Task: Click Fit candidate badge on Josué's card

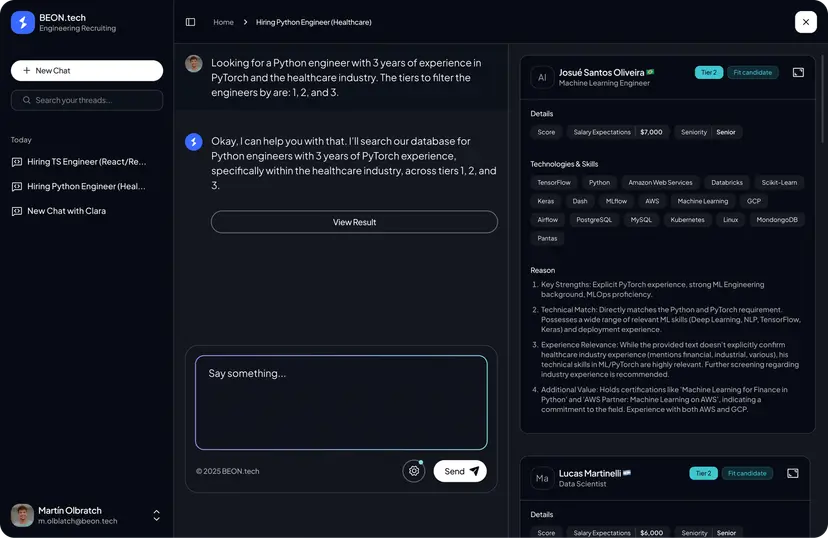Action: (x=752, y=72)
